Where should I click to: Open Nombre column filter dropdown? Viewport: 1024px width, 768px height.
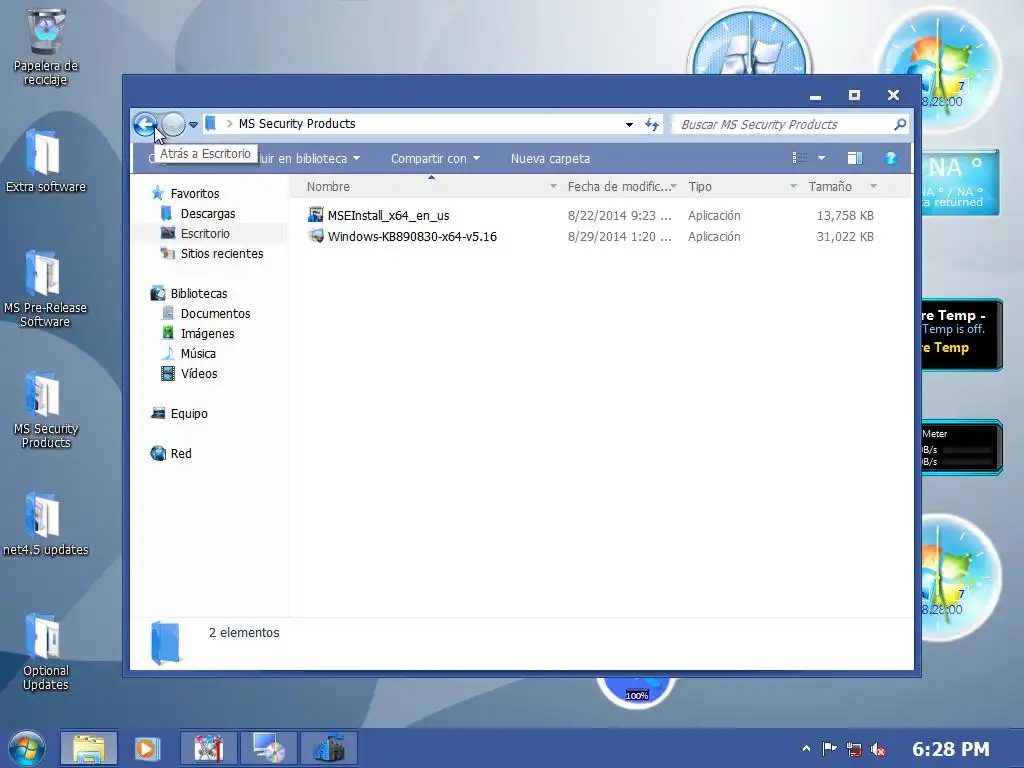pos(554,187)
